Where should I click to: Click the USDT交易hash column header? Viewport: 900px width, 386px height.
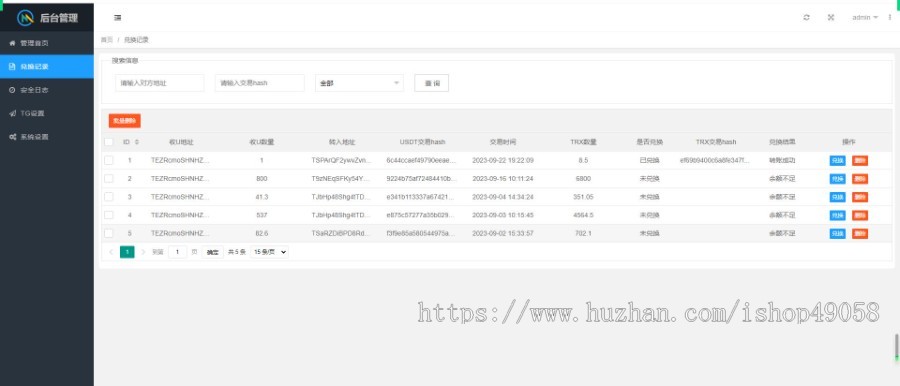pos(422,142)
